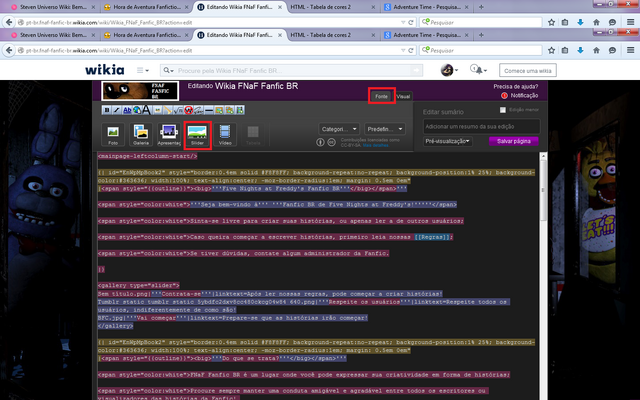Open the search scope magnifier dropdown
The width and height of the screenshot is (640, 400).
pyautogui.click(x=168, y=71)
